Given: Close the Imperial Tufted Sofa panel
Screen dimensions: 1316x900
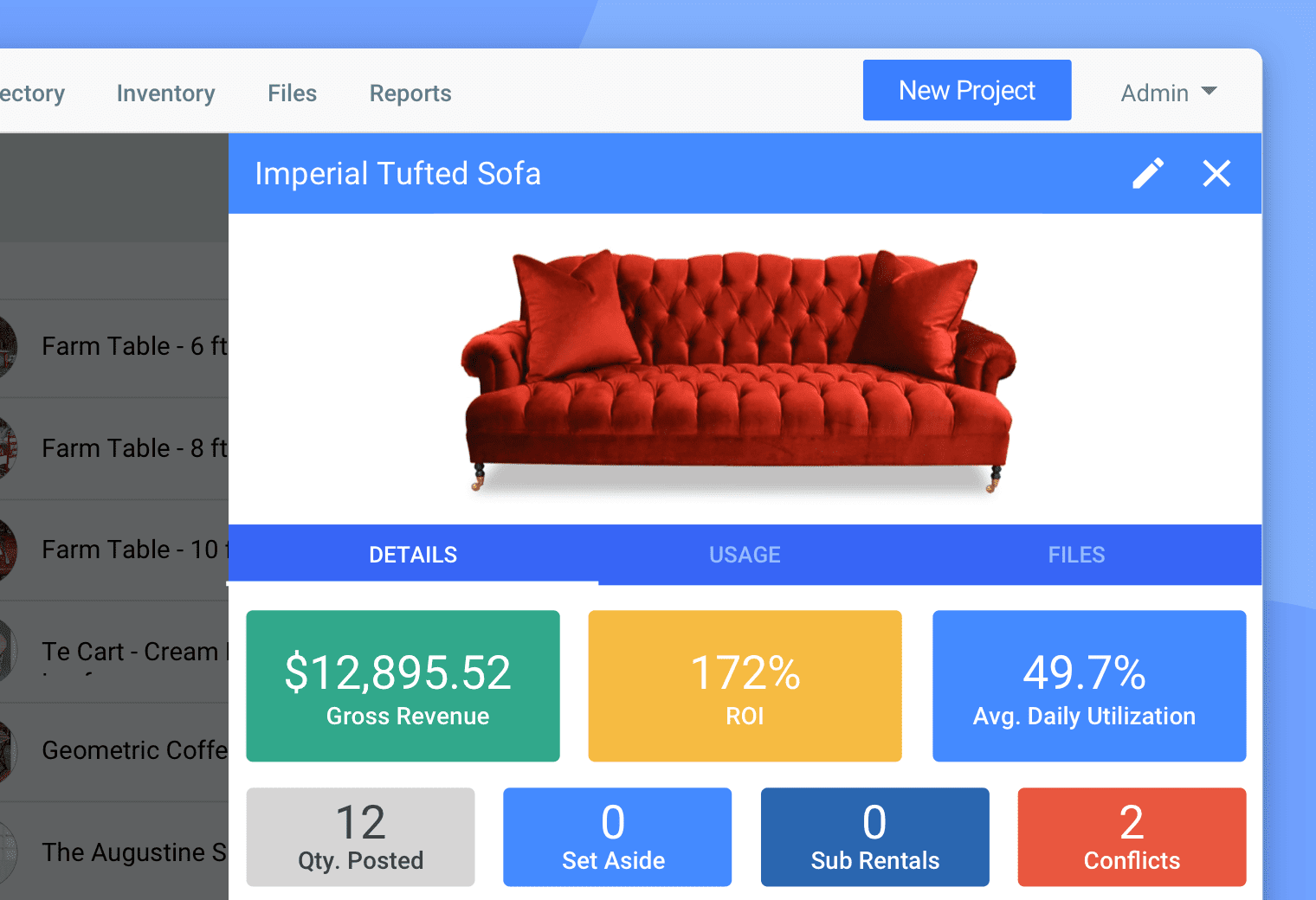Looking at the screenshot, I should (1216, 173).
